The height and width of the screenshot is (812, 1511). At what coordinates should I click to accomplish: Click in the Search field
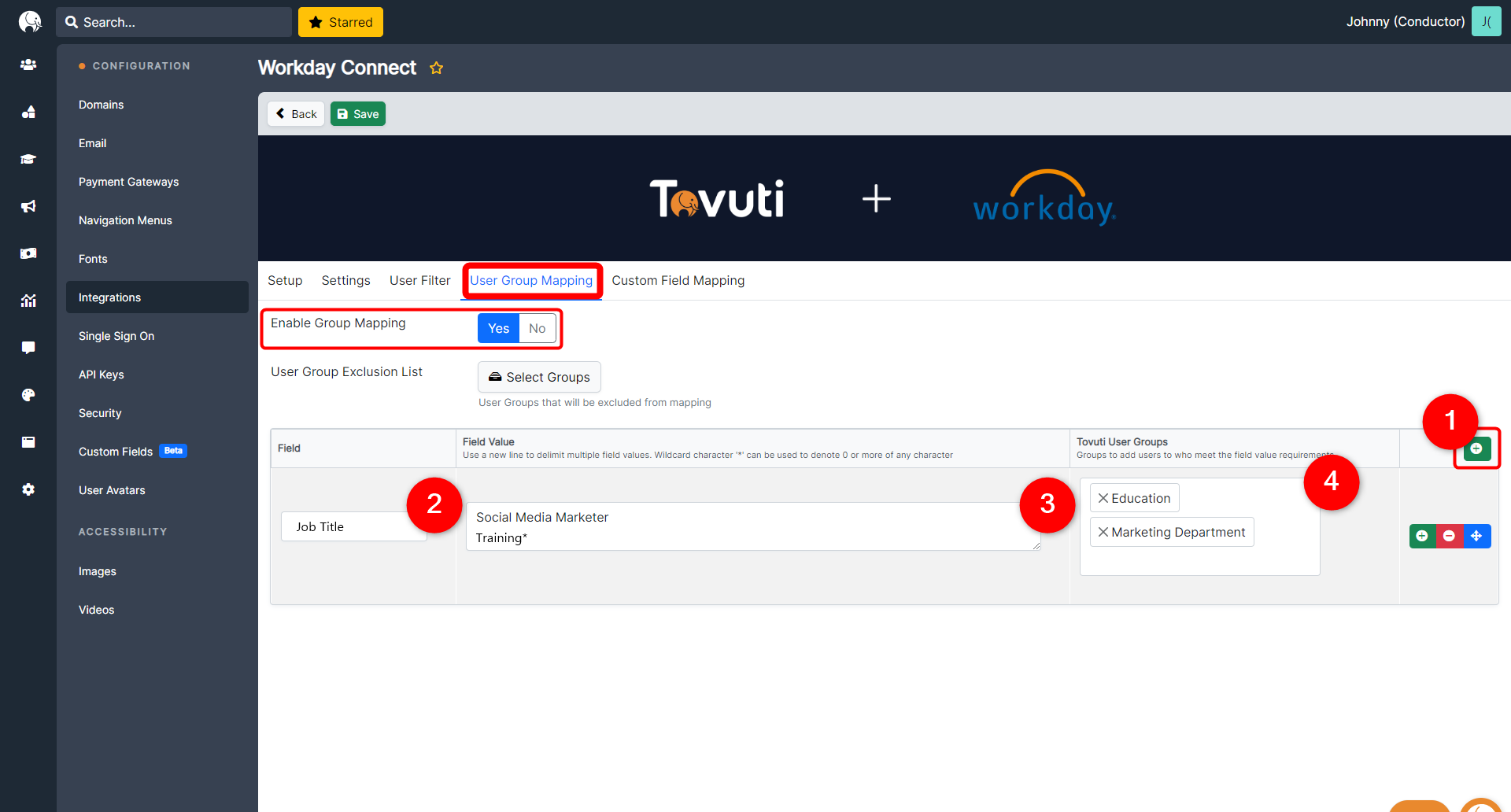point(174,22)
